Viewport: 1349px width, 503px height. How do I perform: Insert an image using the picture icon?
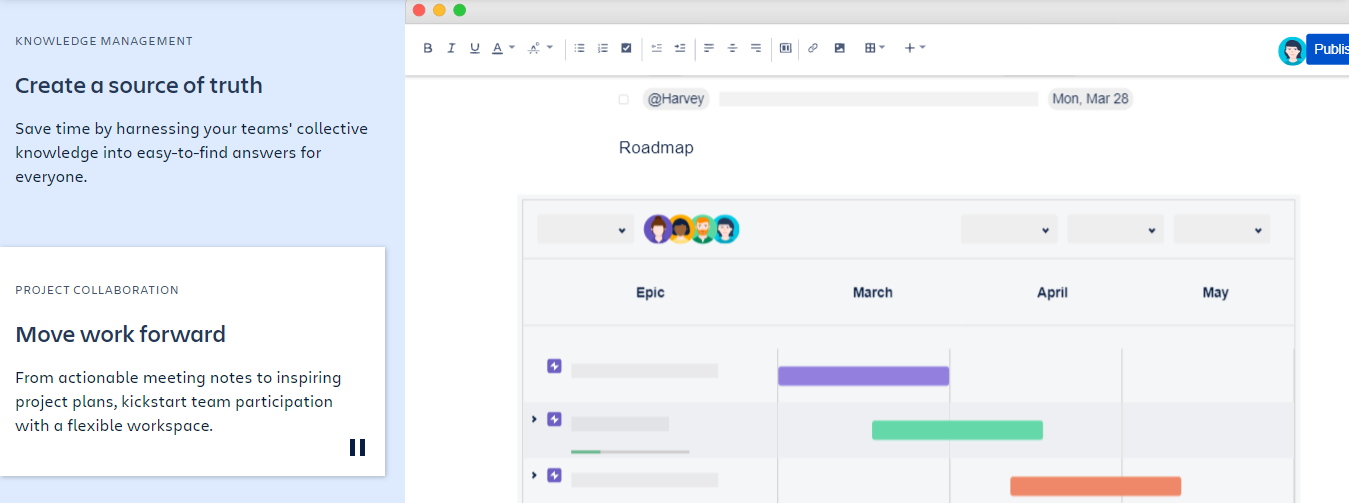coord(840,48)
